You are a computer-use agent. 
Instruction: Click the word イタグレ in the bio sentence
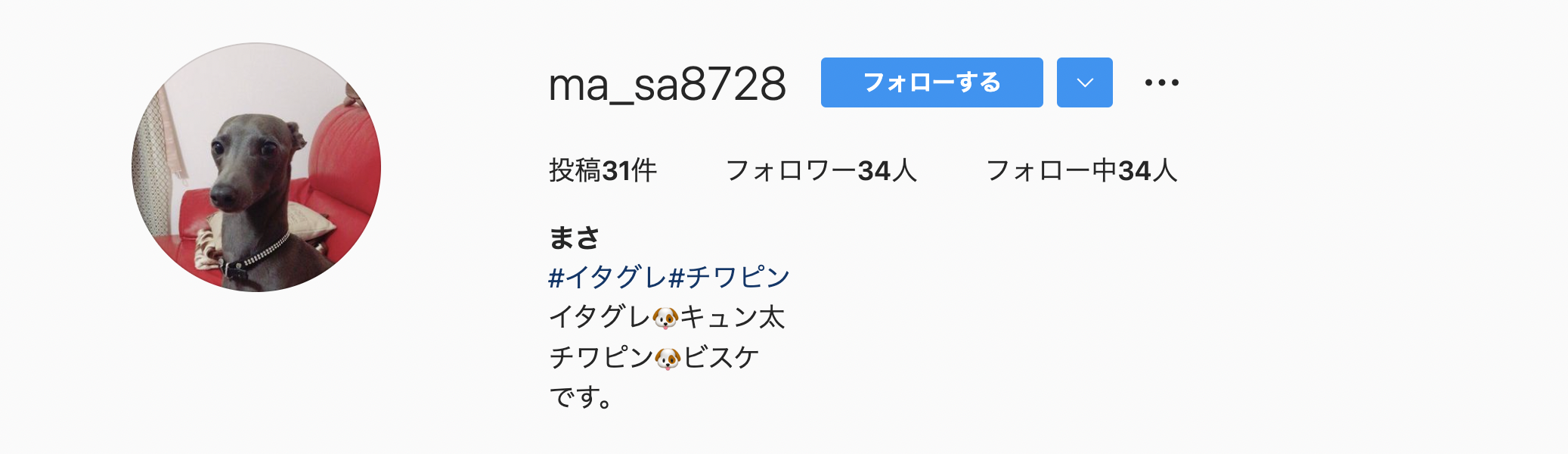click(x=600, y=317)
